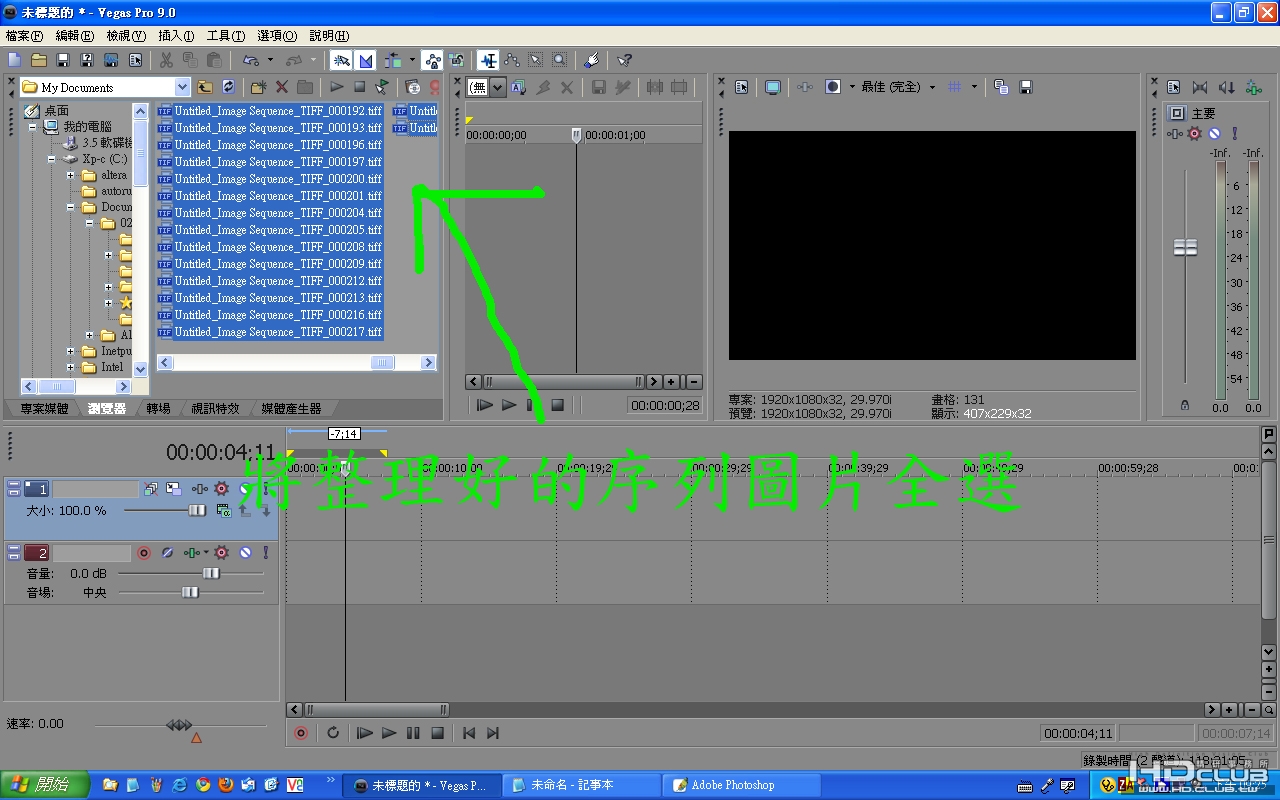Copy preview snapshot to clipboard
Viewport: 1280px width, 800px height.
tap(1001, 87)
